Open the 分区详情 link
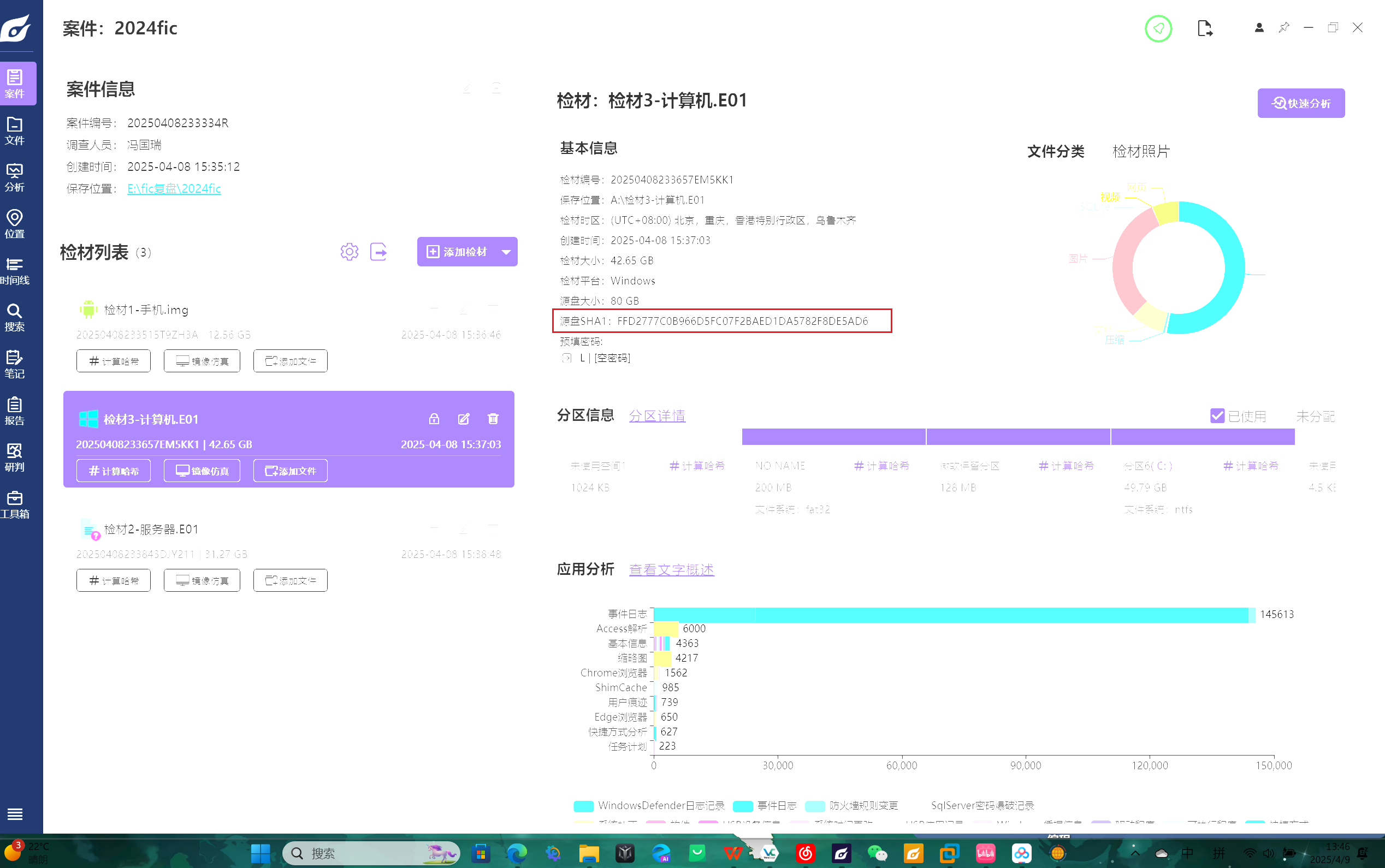 (x=657, y=415)
